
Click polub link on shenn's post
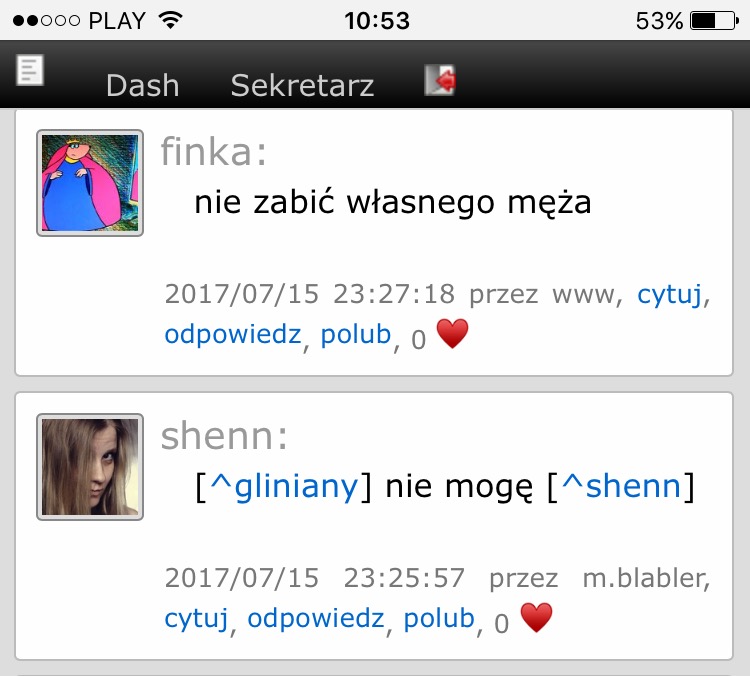click(439, 618)
